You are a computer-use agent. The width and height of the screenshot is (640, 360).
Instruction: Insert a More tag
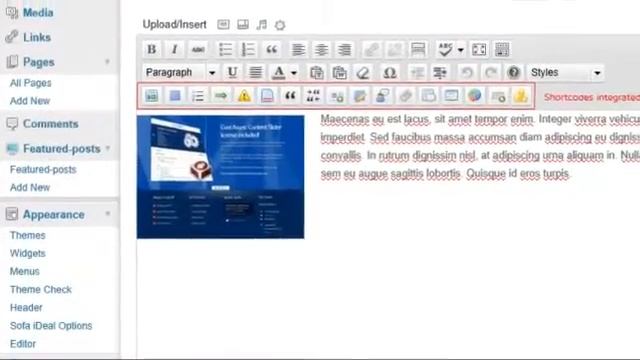[x=418, y=49]
